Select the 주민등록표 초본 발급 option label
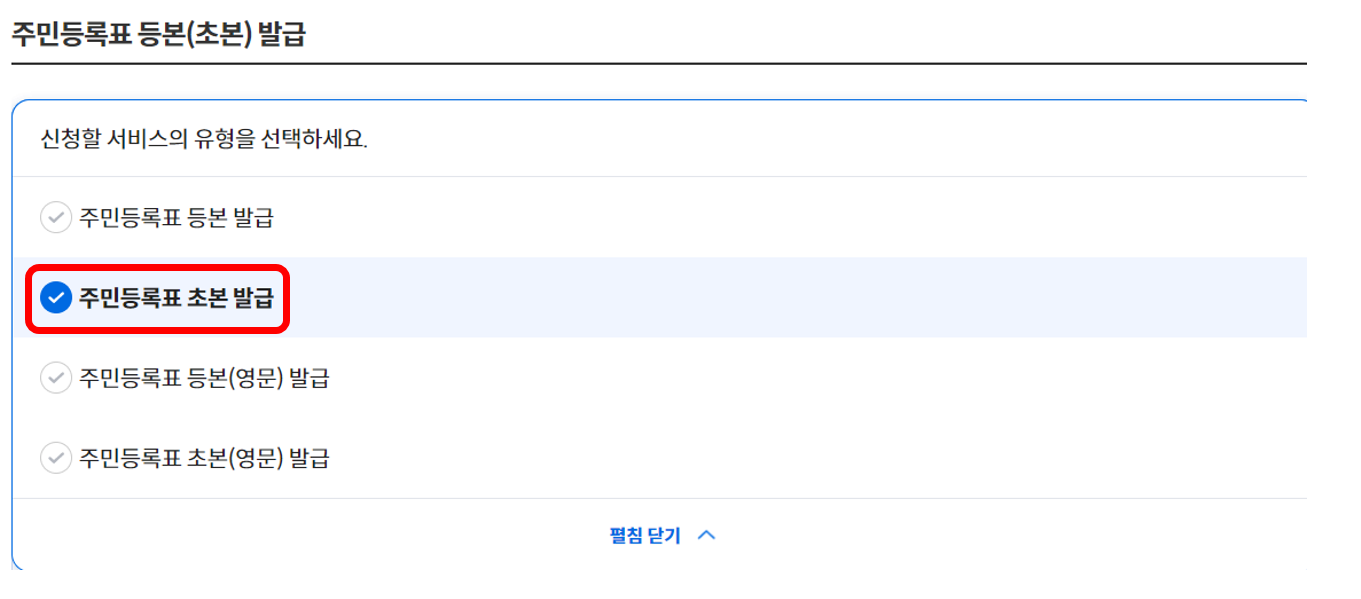 (x=176, y=298)
